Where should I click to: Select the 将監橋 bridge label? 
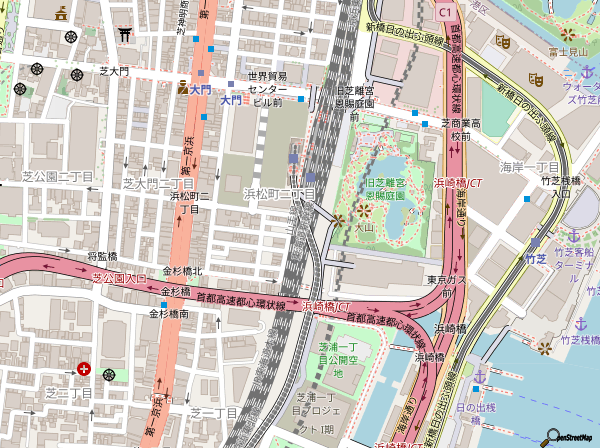click(x=101, y=256)
